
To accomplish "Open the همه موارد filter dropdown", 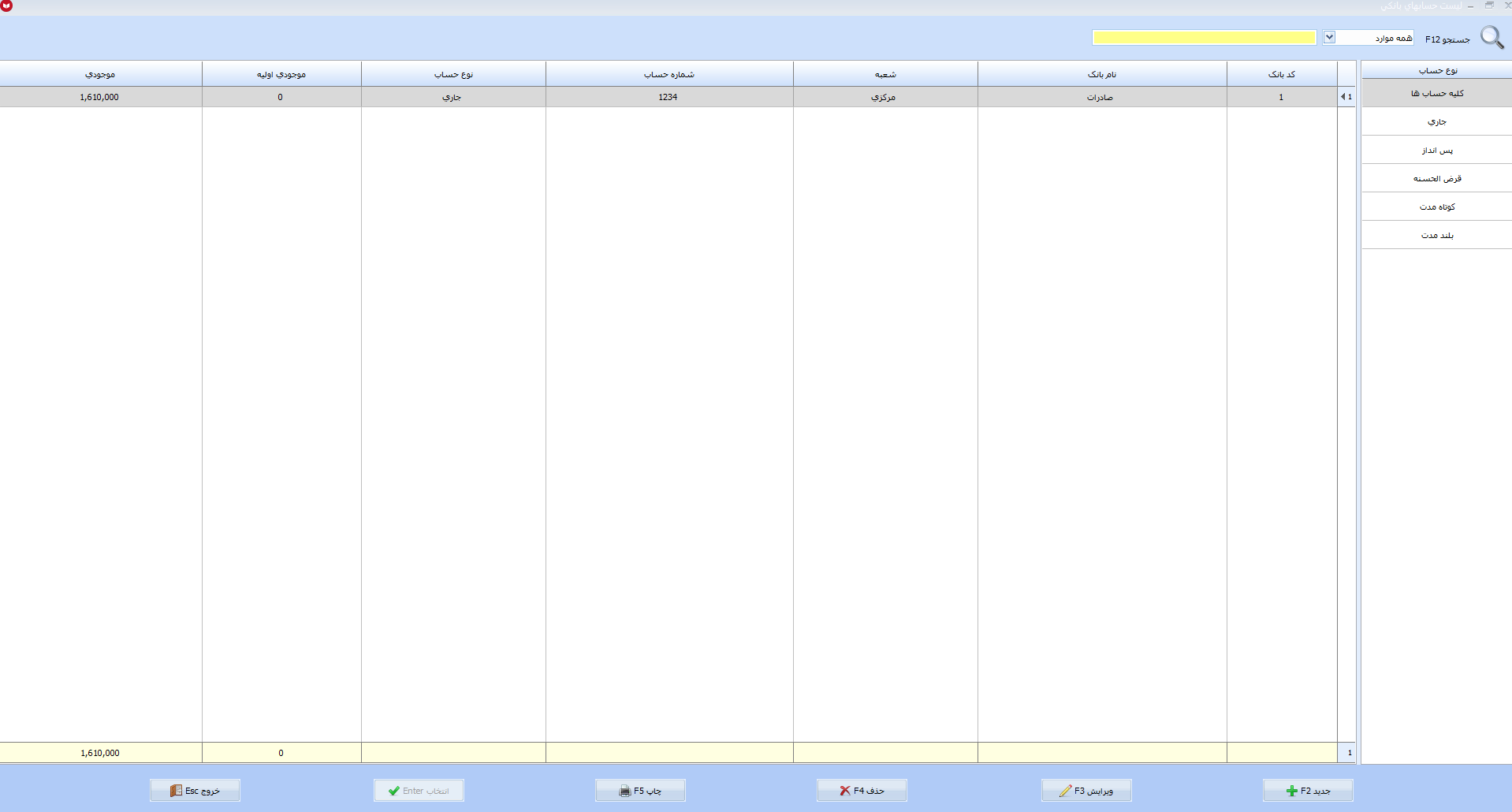I will click(x=1329, y=37).
